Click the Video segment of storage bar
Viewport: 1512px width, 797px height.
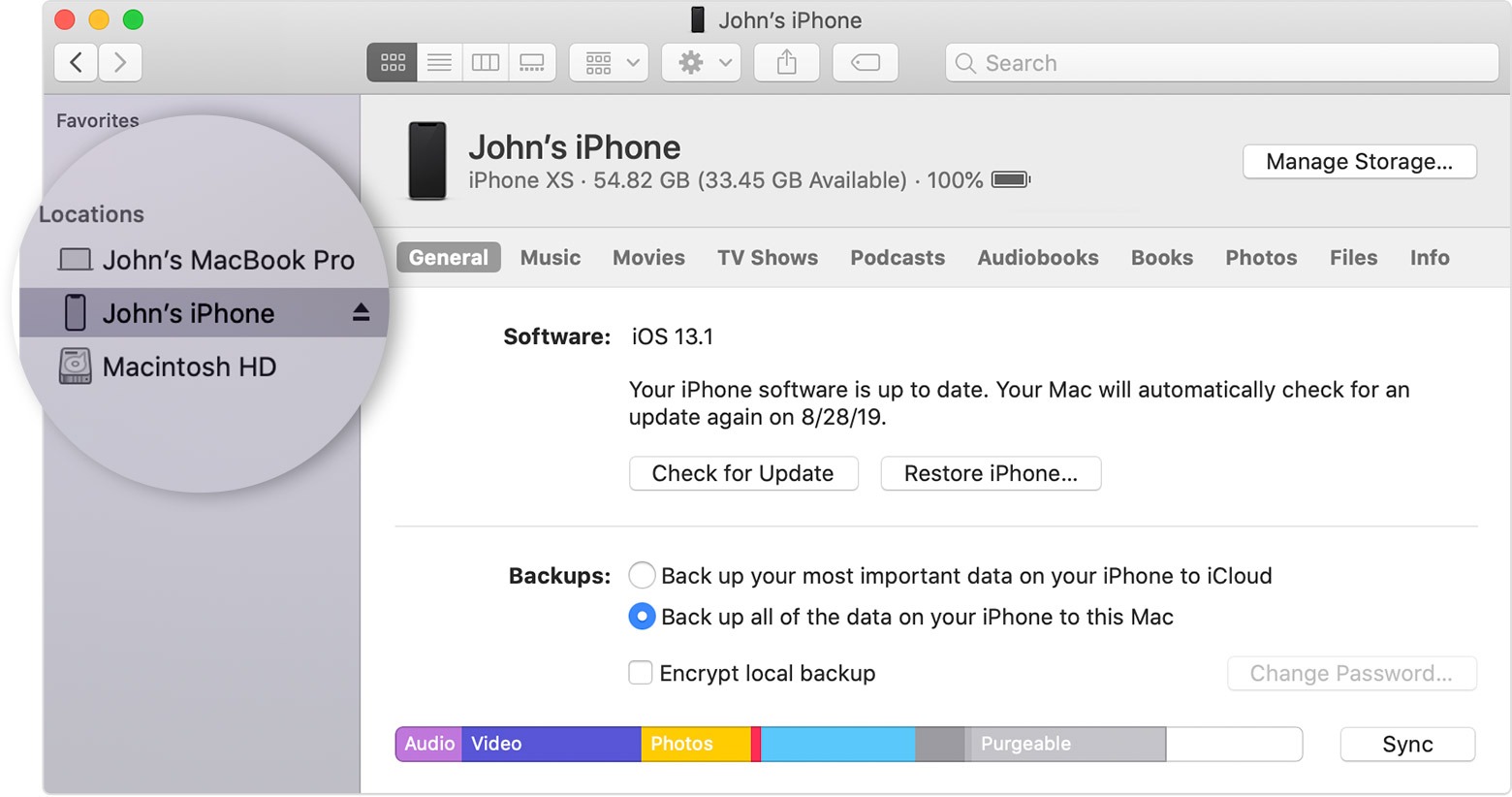click(x=551, y=744)
